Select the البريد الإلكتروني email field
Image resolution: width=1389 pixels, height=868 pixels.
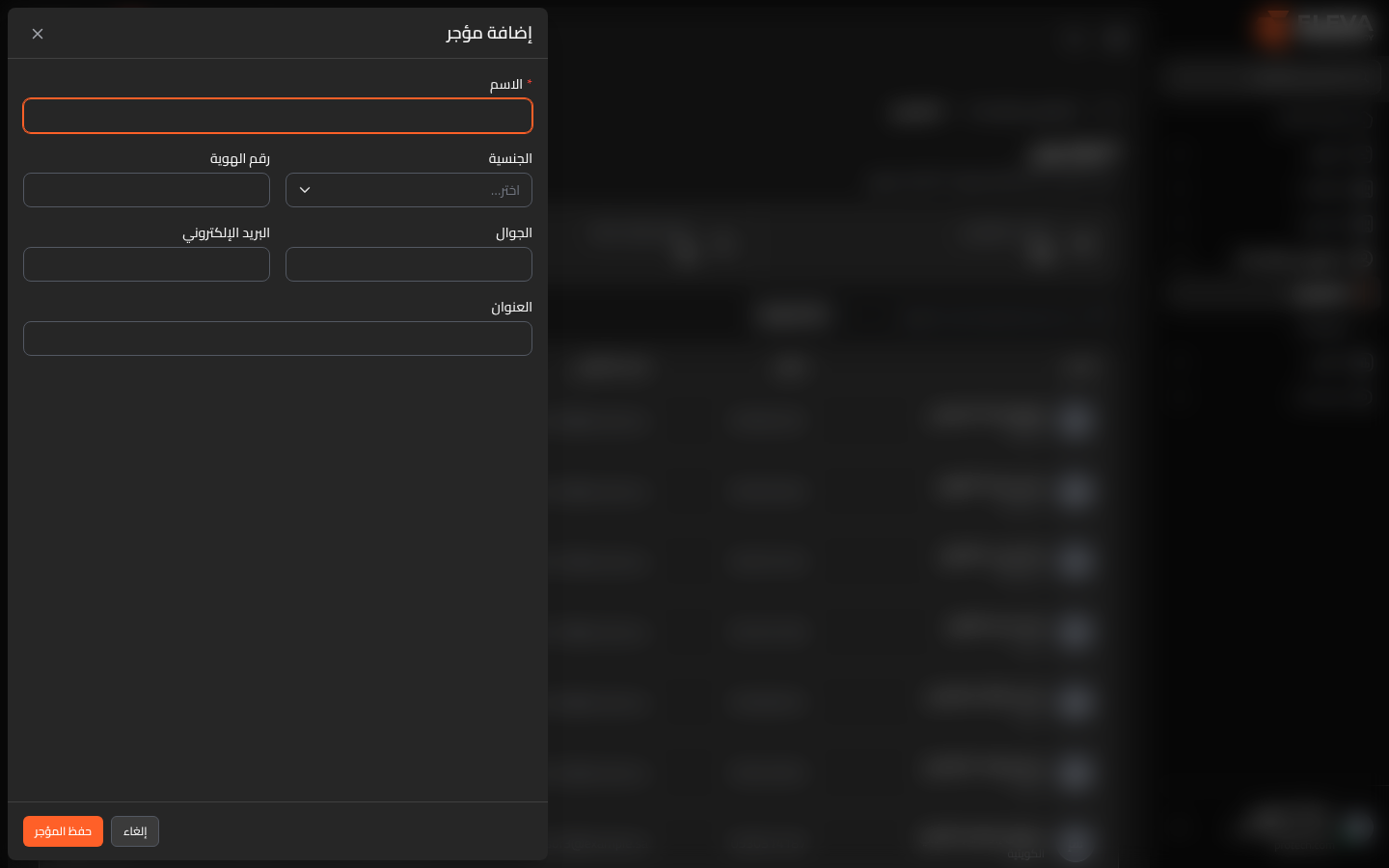pyautogui.click(x=147, y=264)
